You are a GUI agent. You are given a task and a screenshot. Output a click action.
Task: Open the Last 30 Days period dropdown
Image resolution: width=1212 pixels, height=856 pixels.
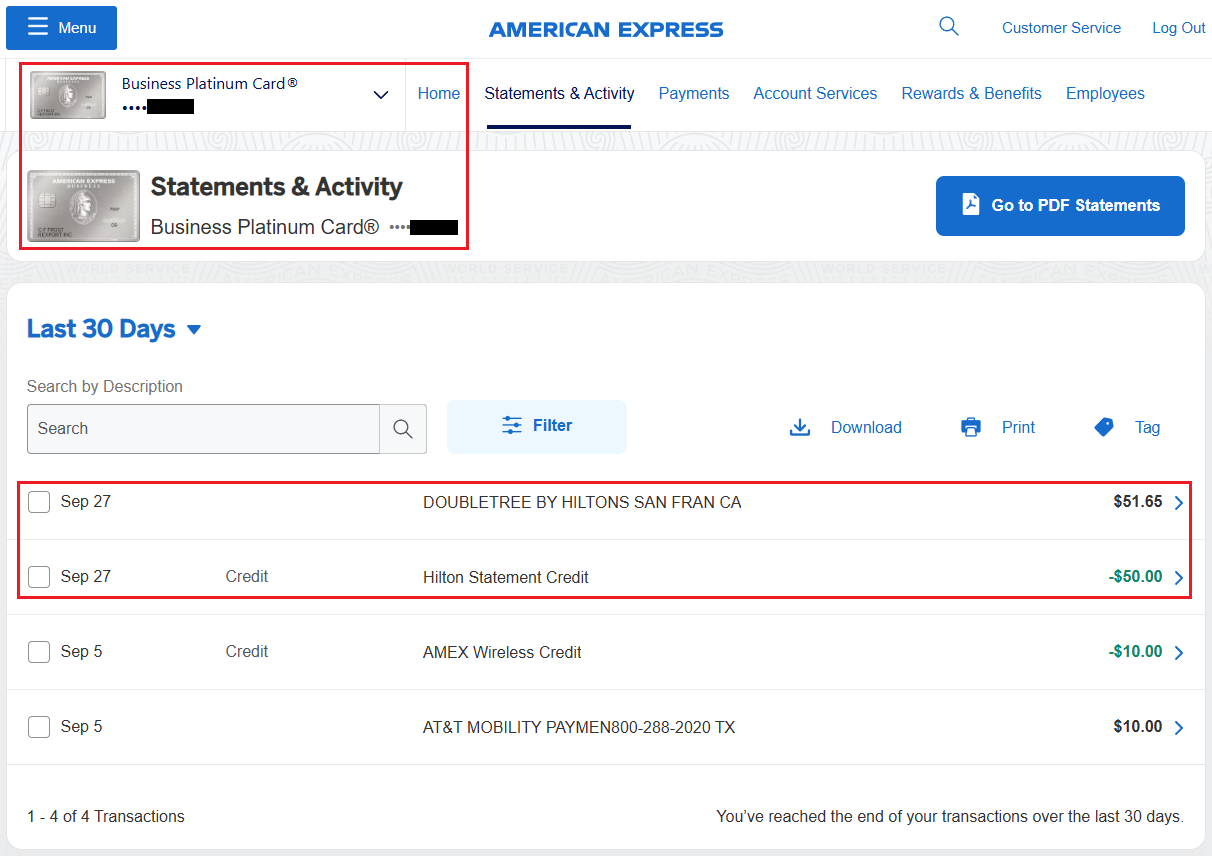click(x=114, y=329)
